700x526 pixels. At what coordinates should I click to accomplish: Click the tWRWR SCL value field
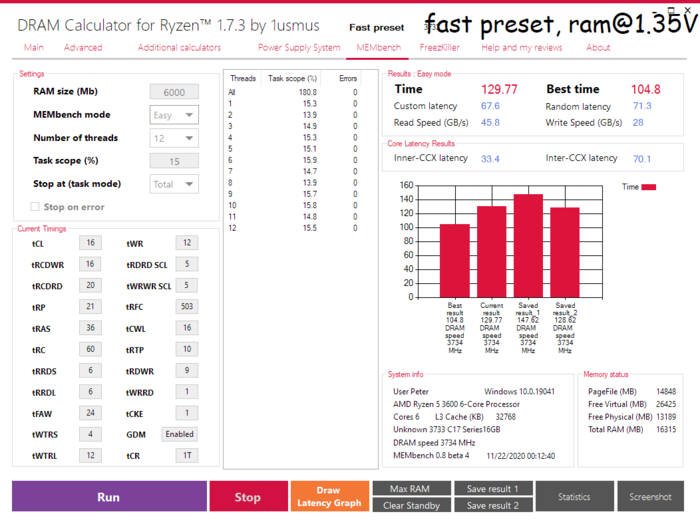[x=187, y=285]
